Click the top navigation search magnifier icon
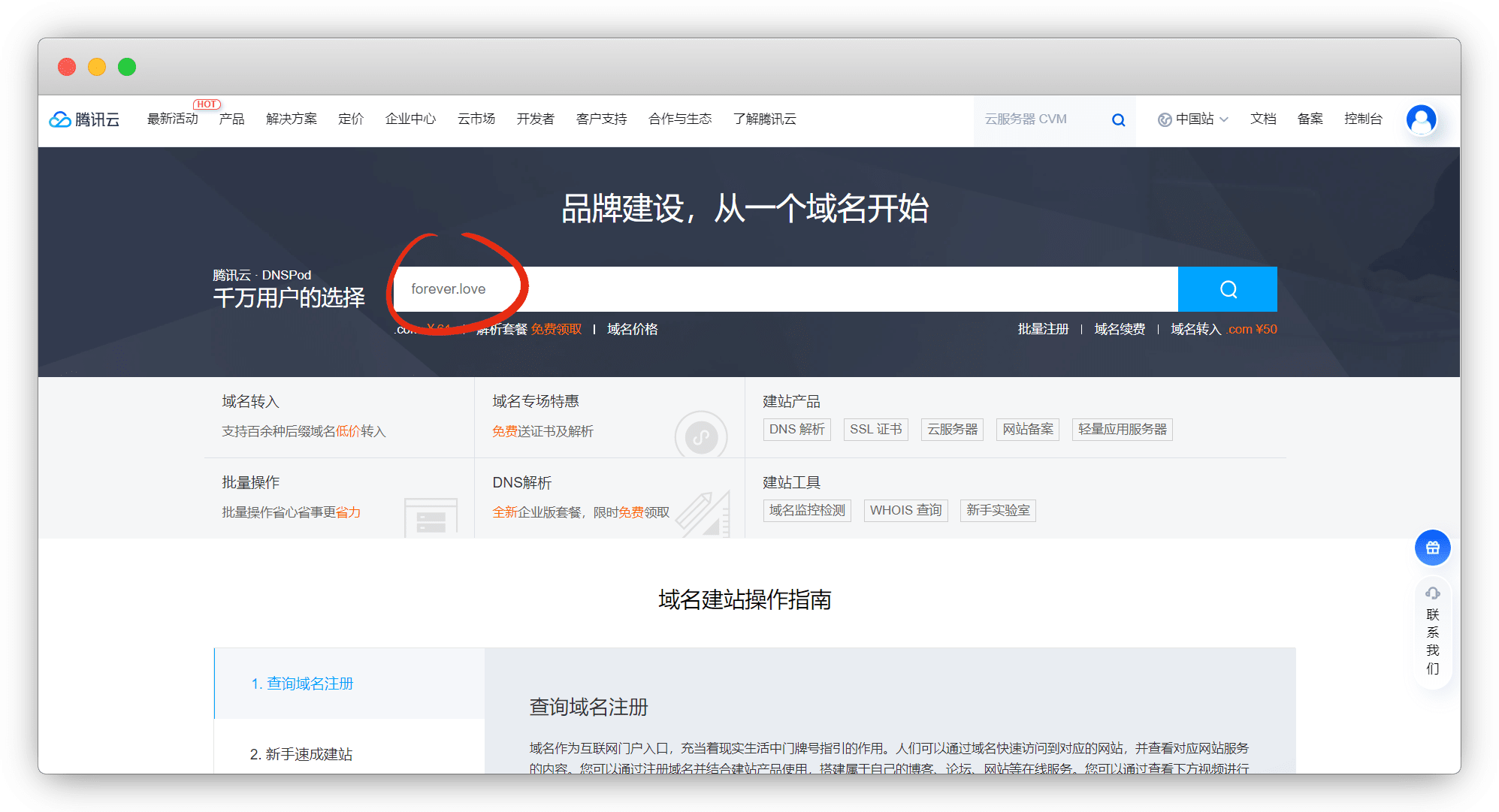Image resolution: width=1499 pixels, height=812 pixels. coord(1118,119)
